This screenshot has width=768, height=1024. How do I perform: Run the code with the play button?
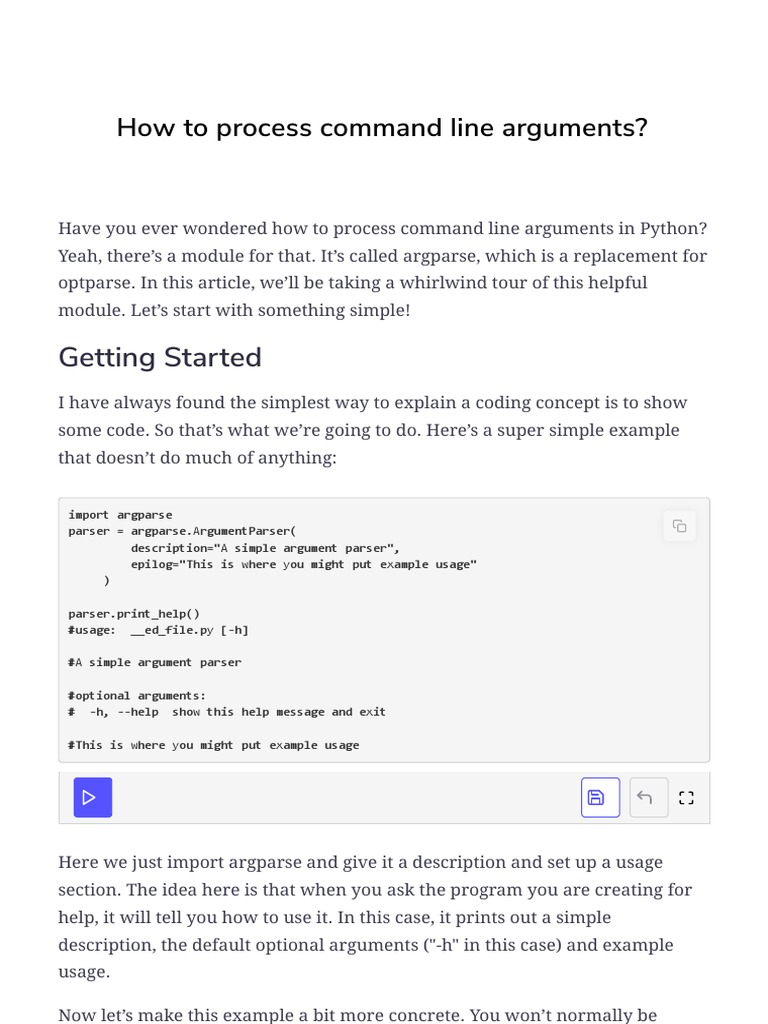[x=92, y=797]
